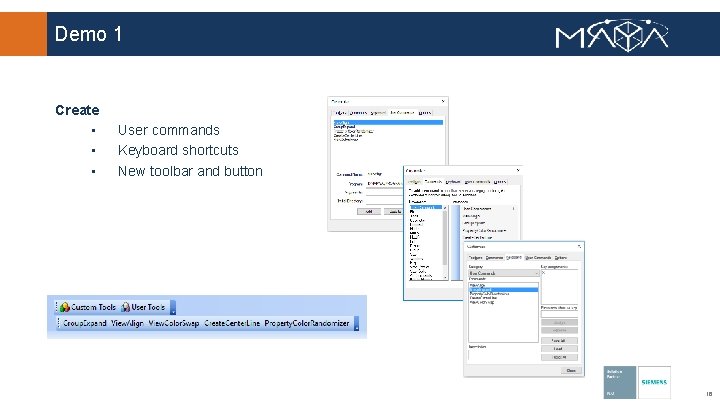
Task: Select User Commands tab in back dialog
Action: click(402, 112)
